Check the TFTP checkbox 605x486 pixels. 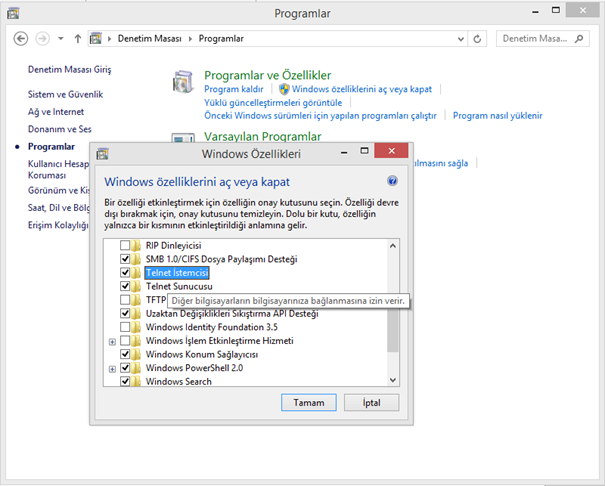tap(125, 300)
